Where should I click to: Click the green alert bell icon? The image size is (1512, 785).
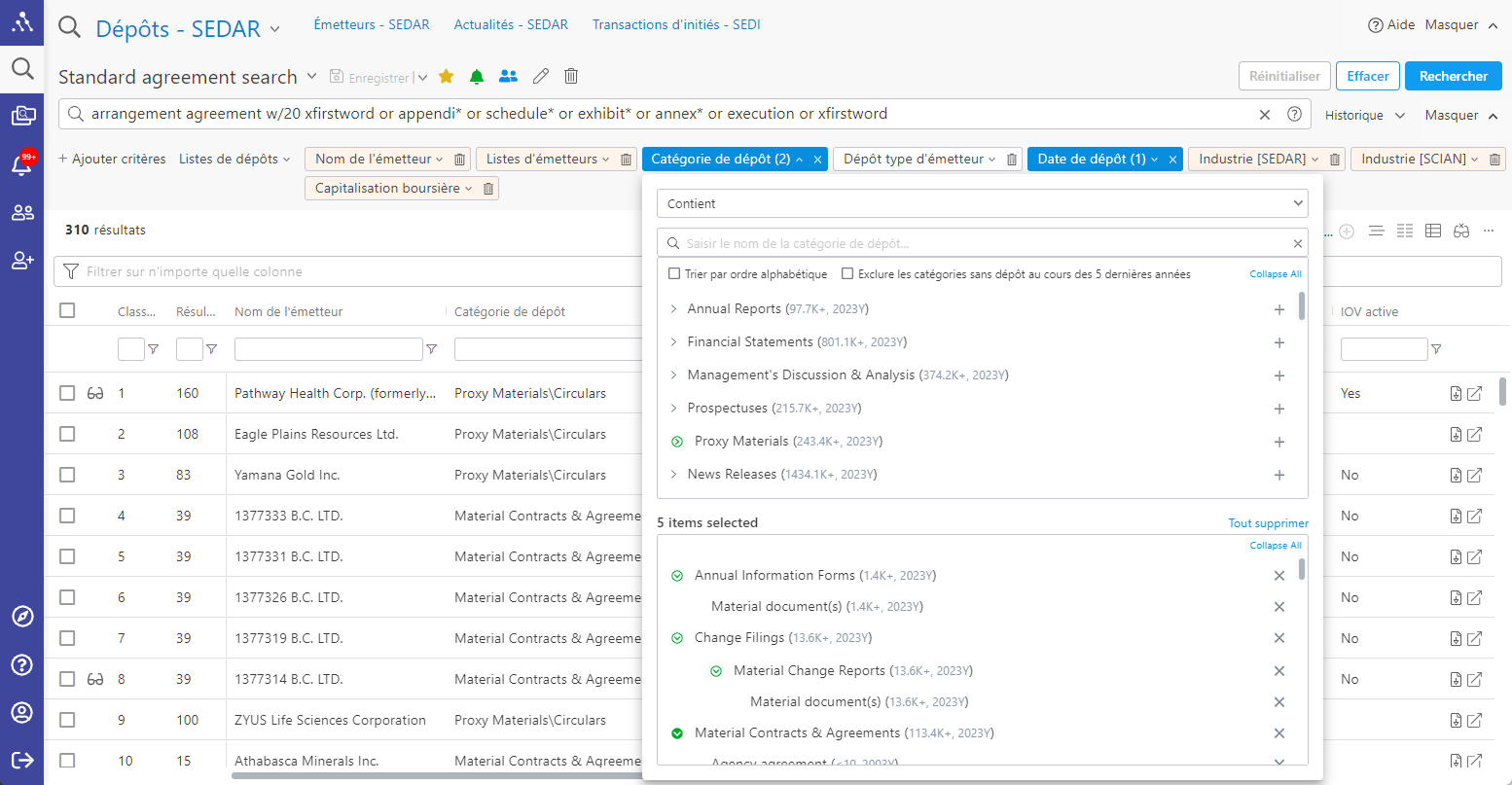pos(477,76)
